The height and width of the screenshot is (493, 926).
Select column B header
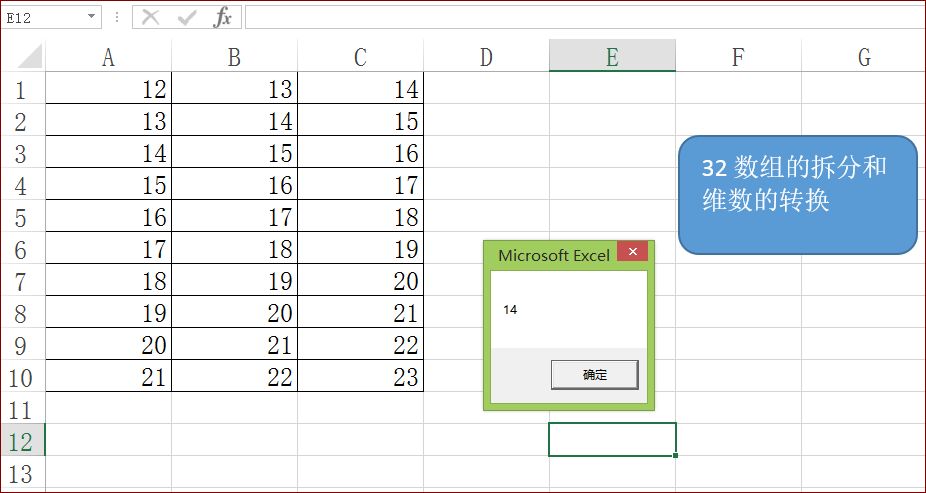click(234, 57)
